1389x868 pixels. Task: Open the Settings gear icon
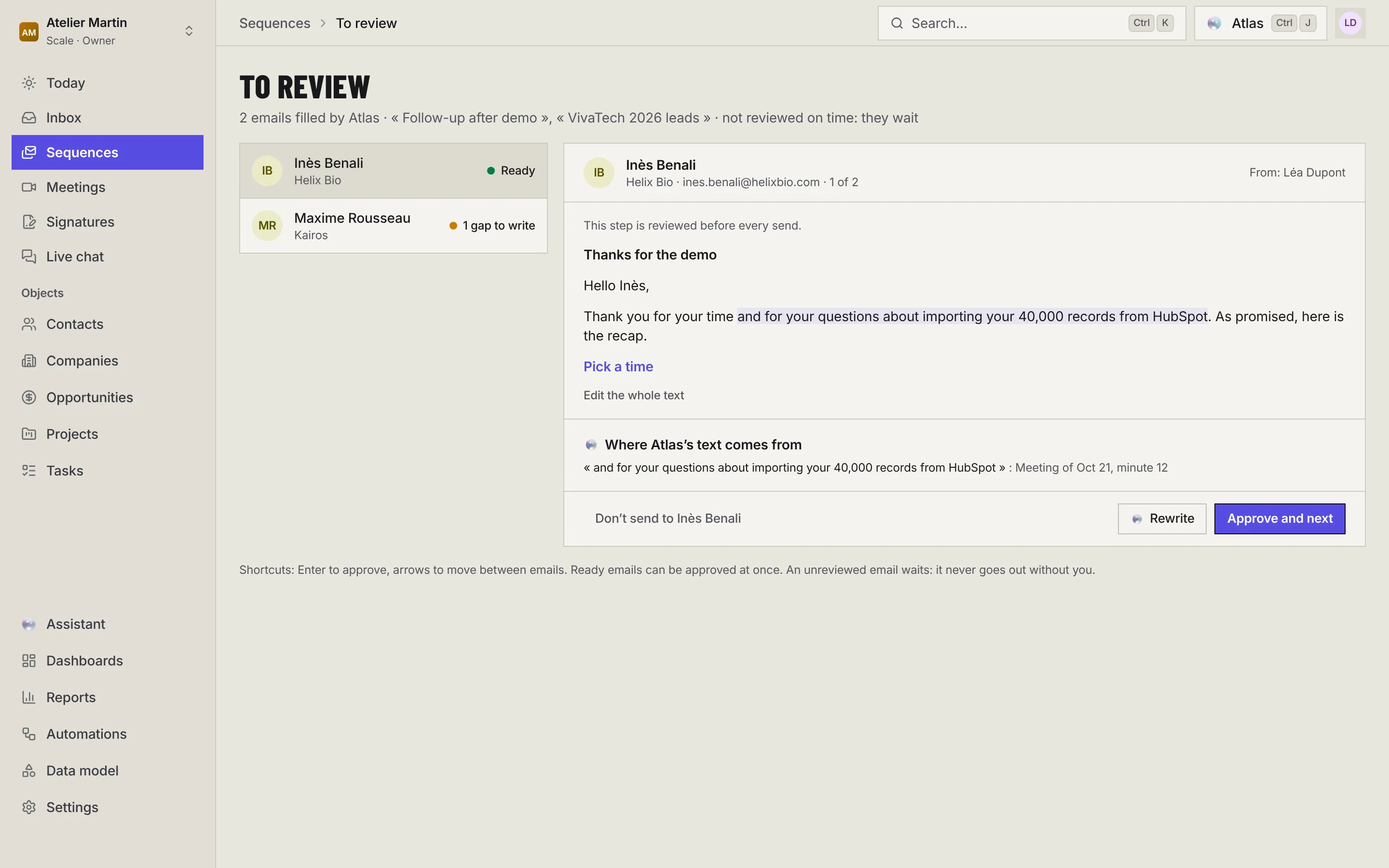(x=29, y=807)
